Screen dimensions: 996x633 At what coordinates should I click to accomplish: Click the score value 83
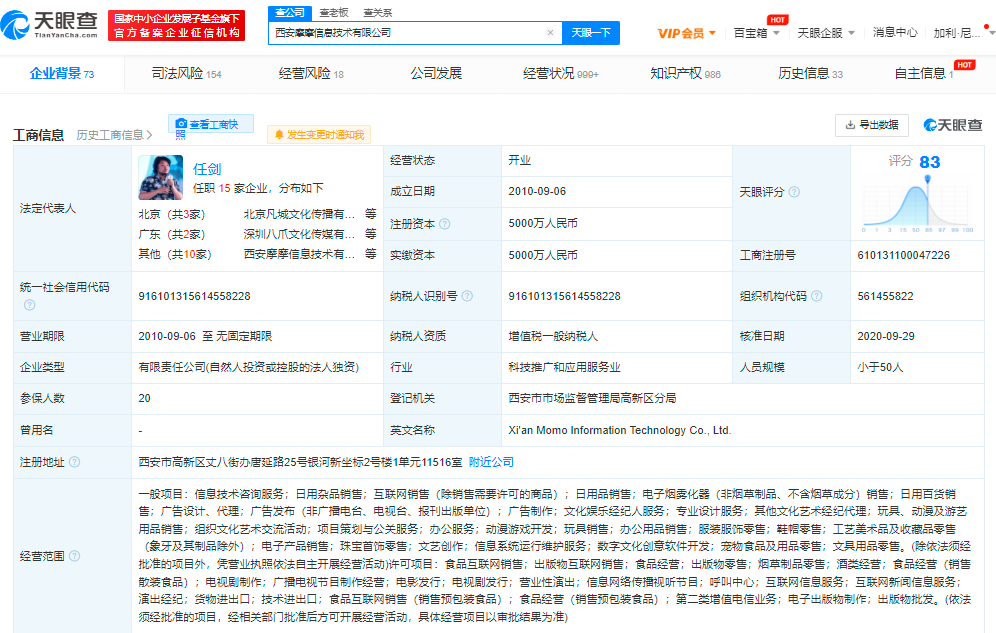(x=929, y=163)
